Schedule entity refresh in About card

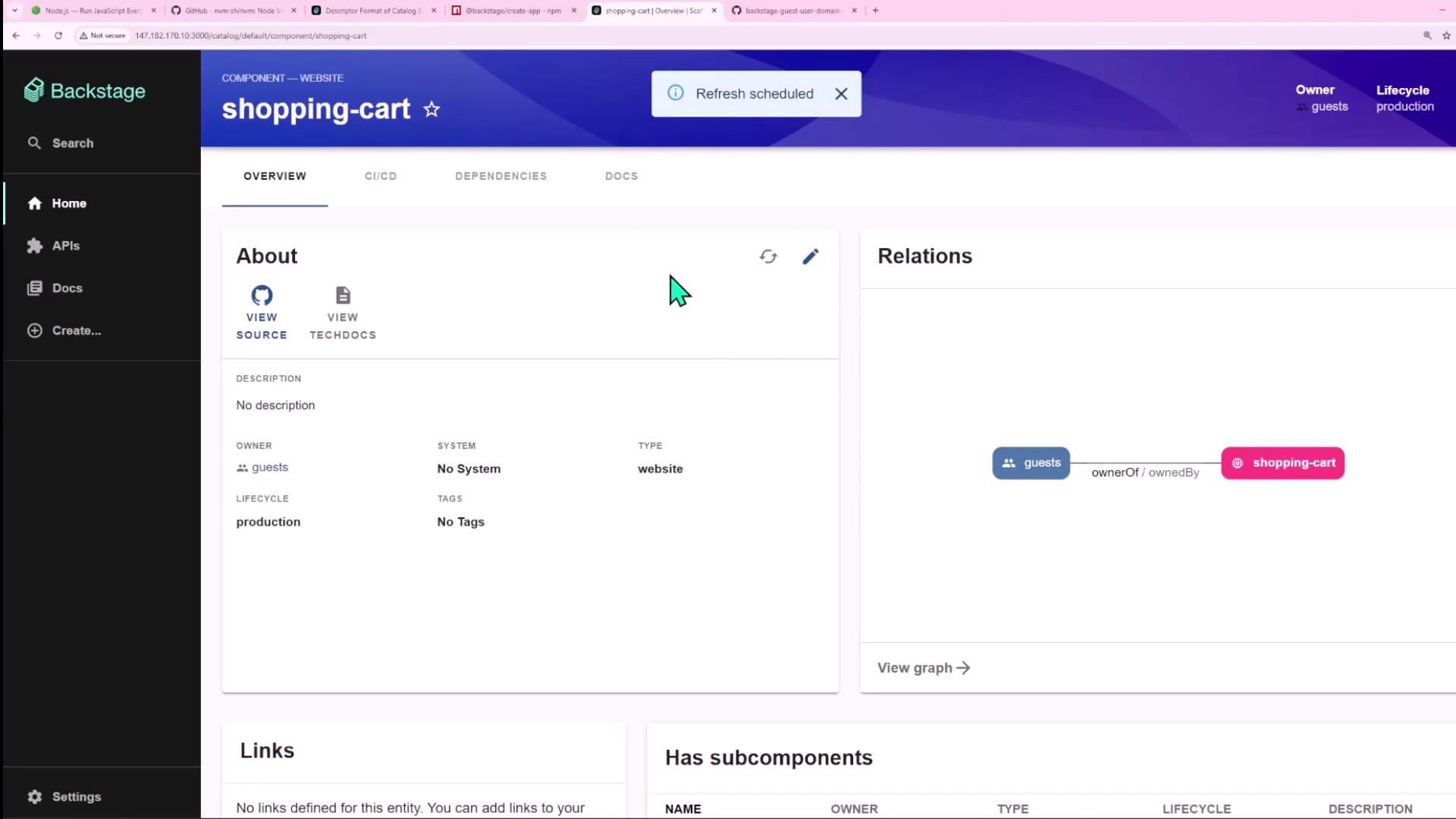pos(768,256)
